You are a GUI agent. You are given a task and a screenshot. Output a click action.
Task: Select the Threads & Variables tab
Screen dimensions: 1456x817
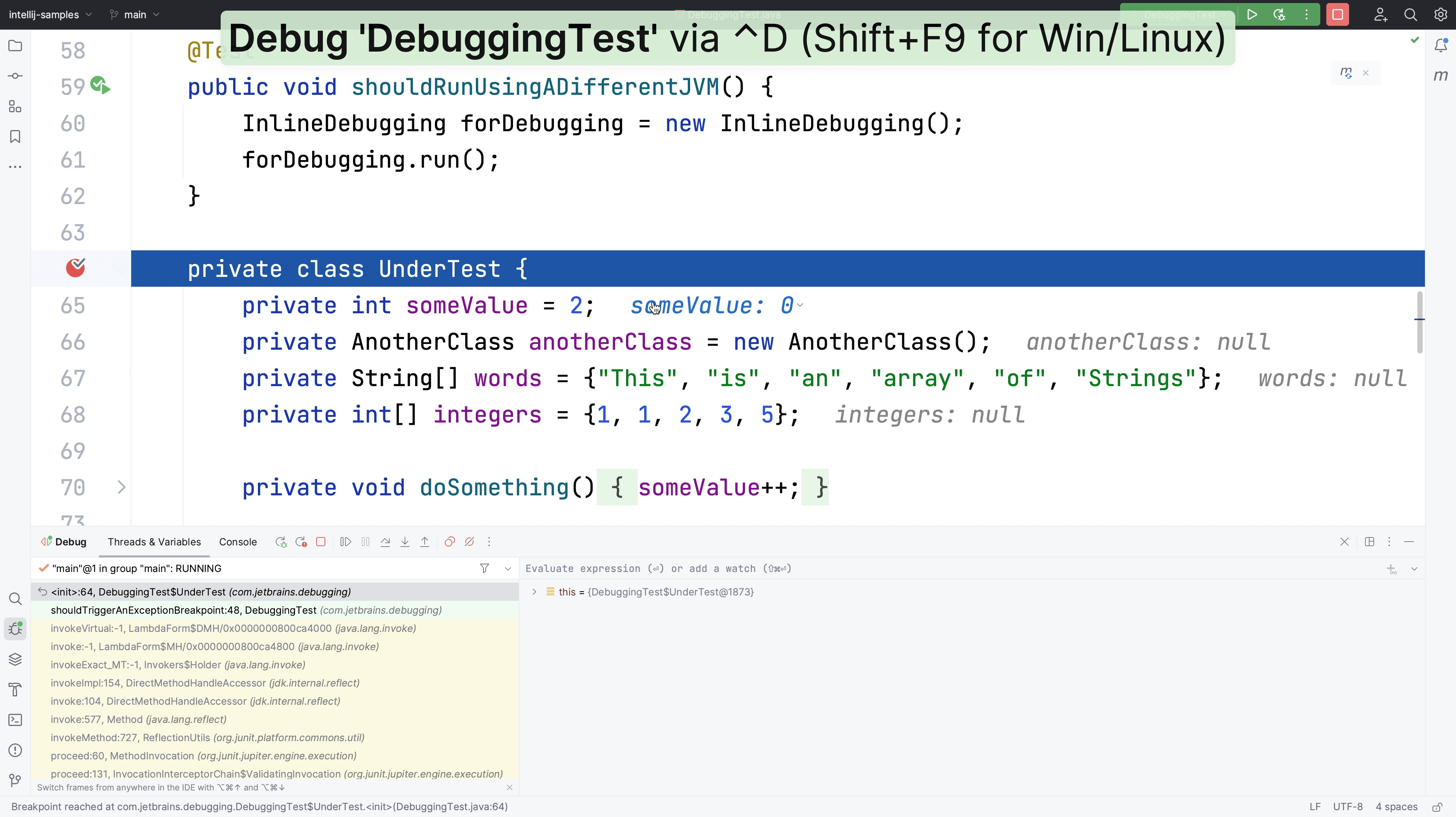pos(154,542)
